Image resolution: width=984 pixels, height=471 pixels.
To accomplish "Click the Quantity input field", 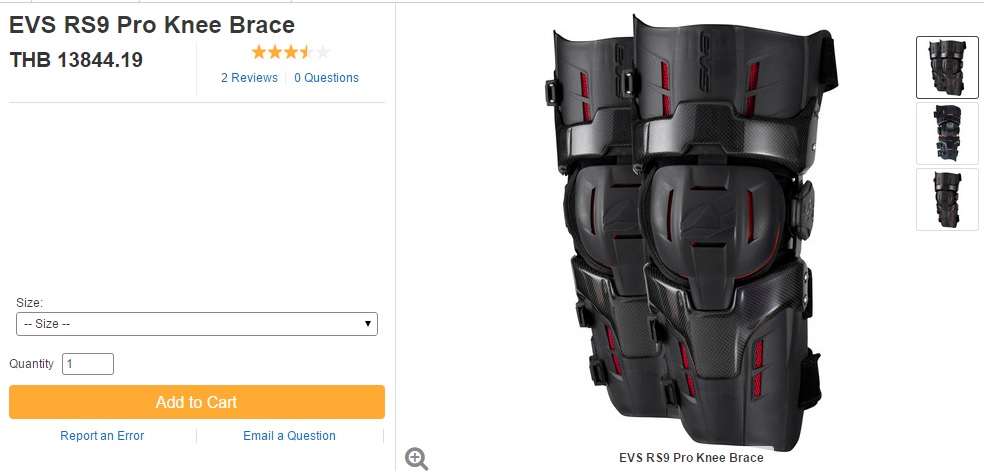I will (88, 364).
